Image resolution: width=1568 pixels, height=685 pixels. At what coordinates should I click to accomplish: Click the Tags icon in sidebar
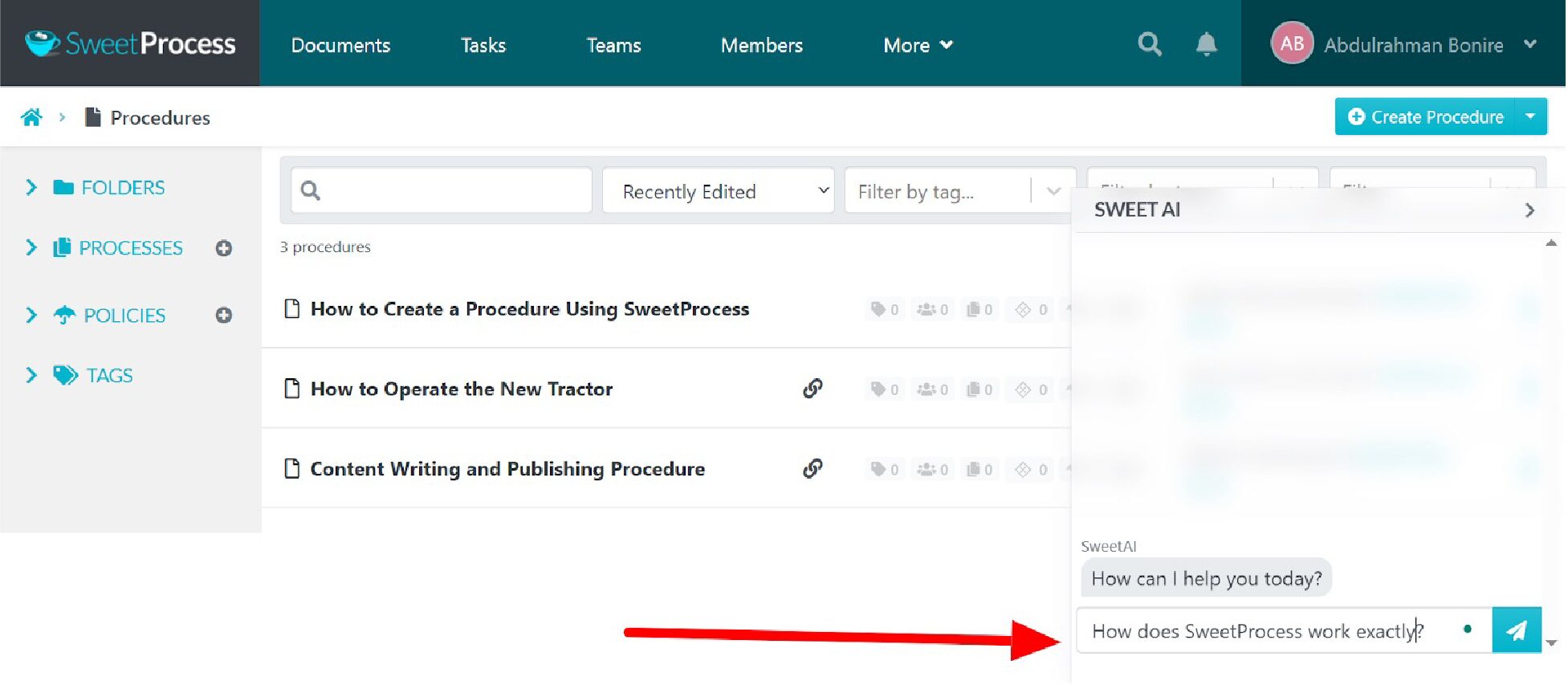coord(65,375)
